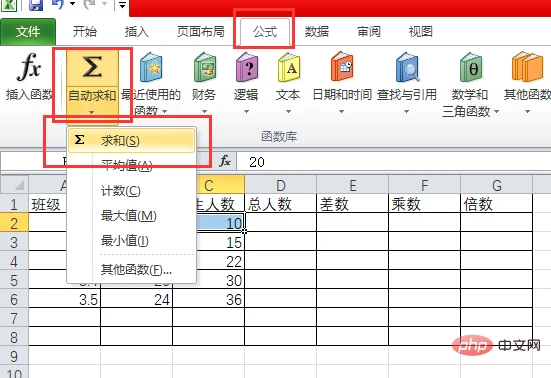Switch to the Formulas (公式) tab
The height and width of the screenshot is (378, 551).
pyautogui.click(x=265, y=32)
